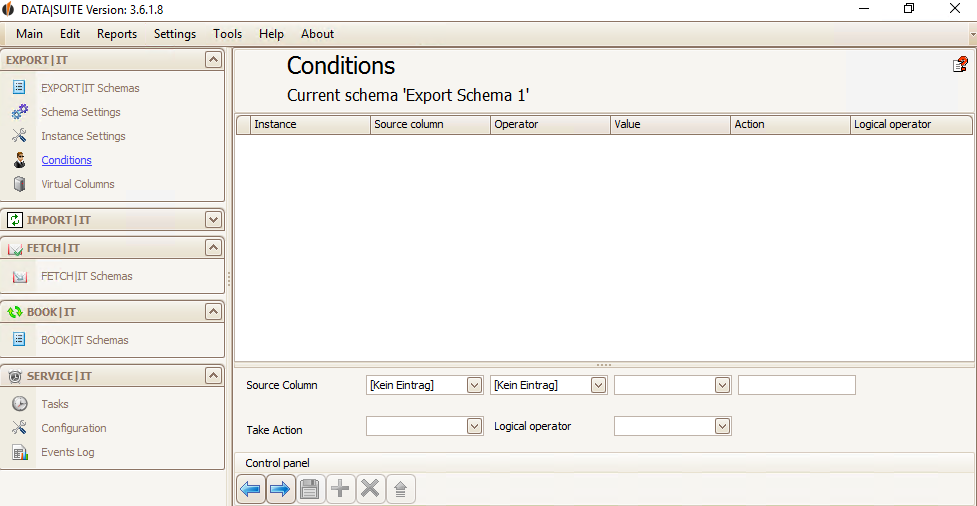
Task: Open BOOK|IT Schemas link
Action: tap(85, 340)
